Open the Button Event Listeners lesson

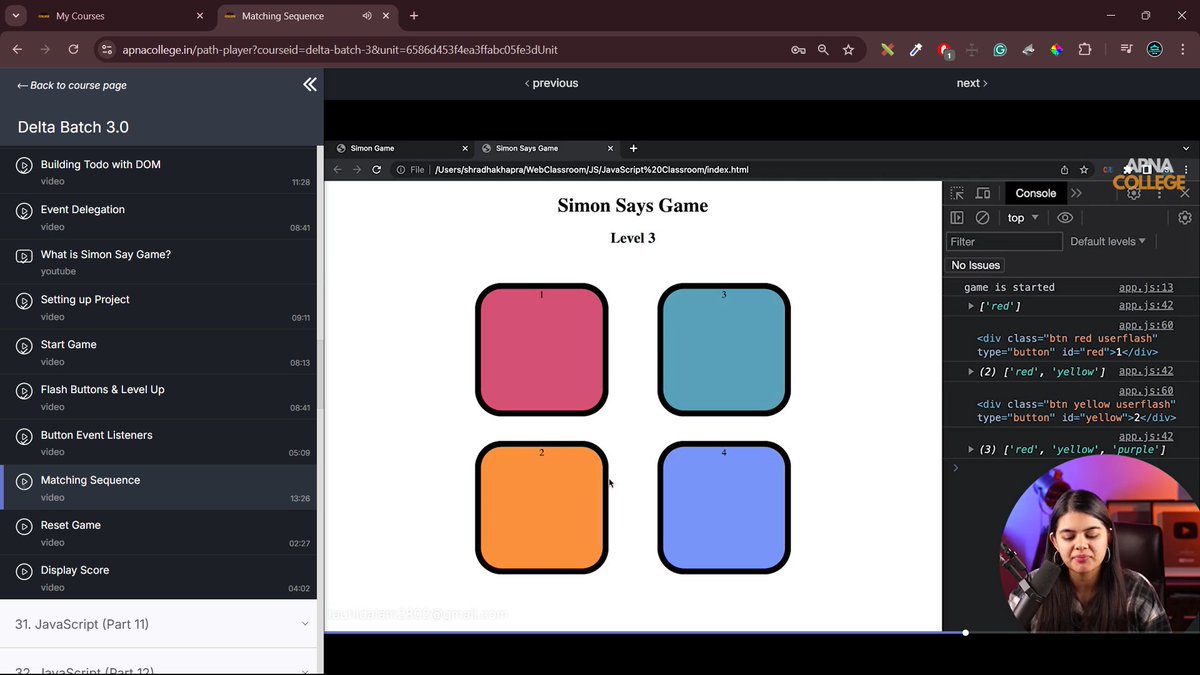(x=158, y=442)
